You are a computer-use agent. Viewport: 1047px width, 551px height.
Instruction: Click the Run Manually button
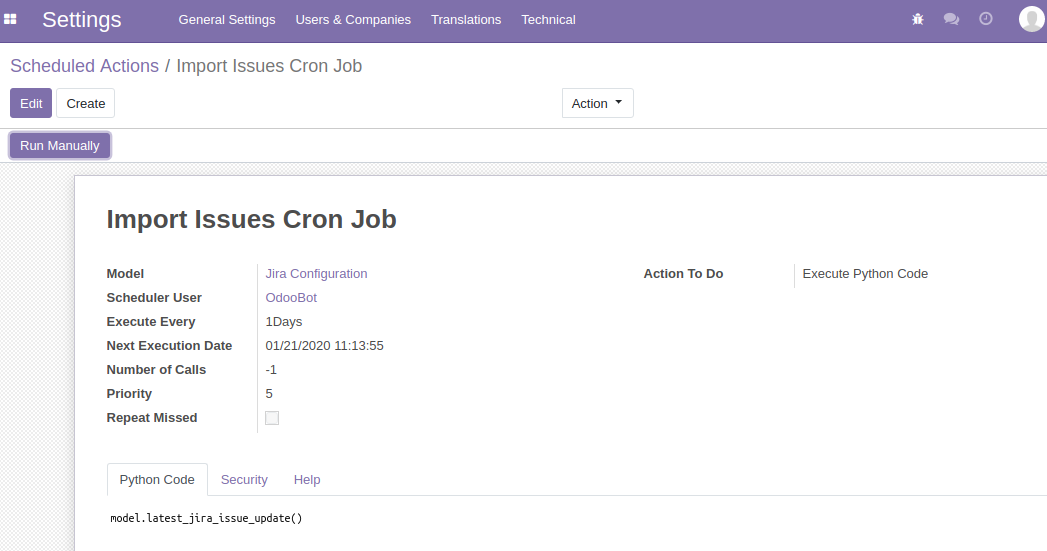(x=60, y=146)
